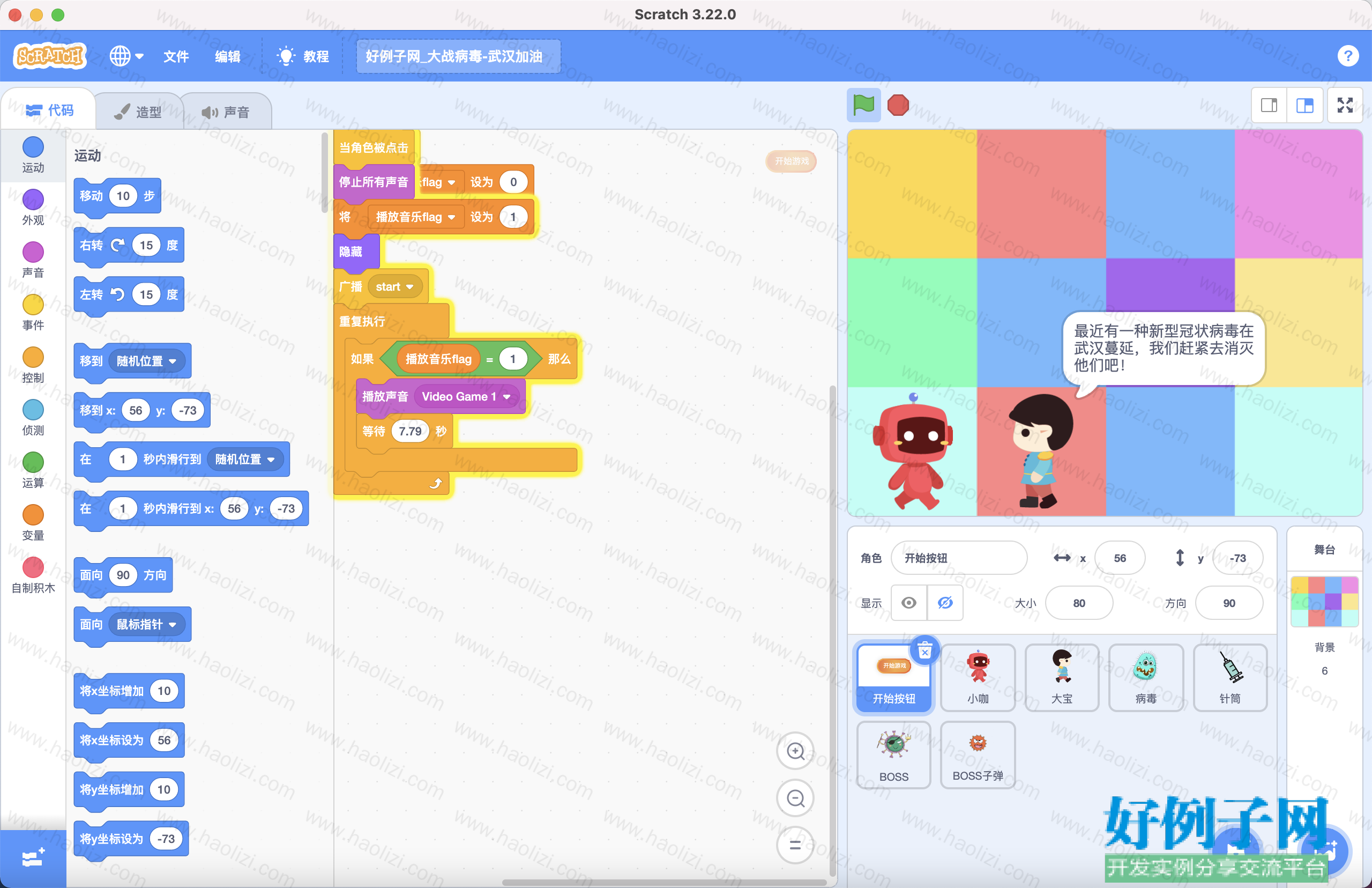Open the language globe menu

click(126, 56)
